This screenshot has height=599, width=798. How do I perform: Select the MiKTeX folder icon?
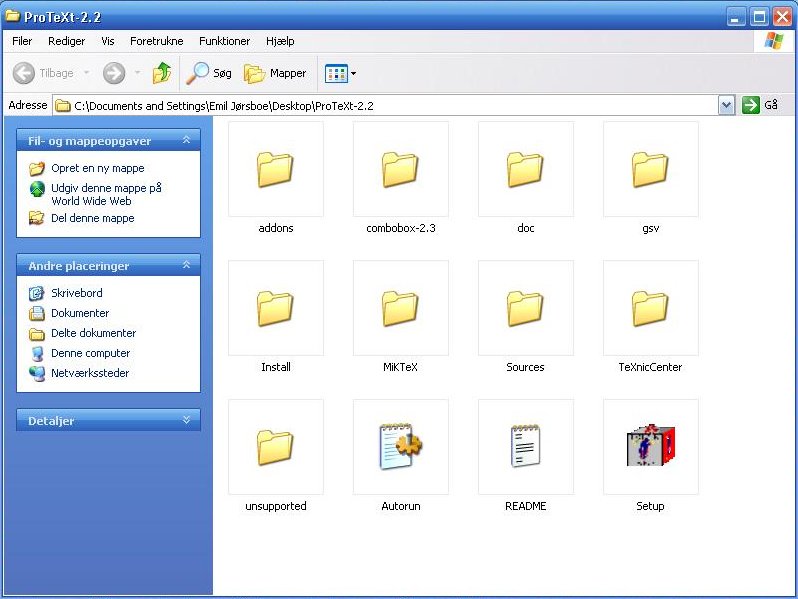pos(401,308)
